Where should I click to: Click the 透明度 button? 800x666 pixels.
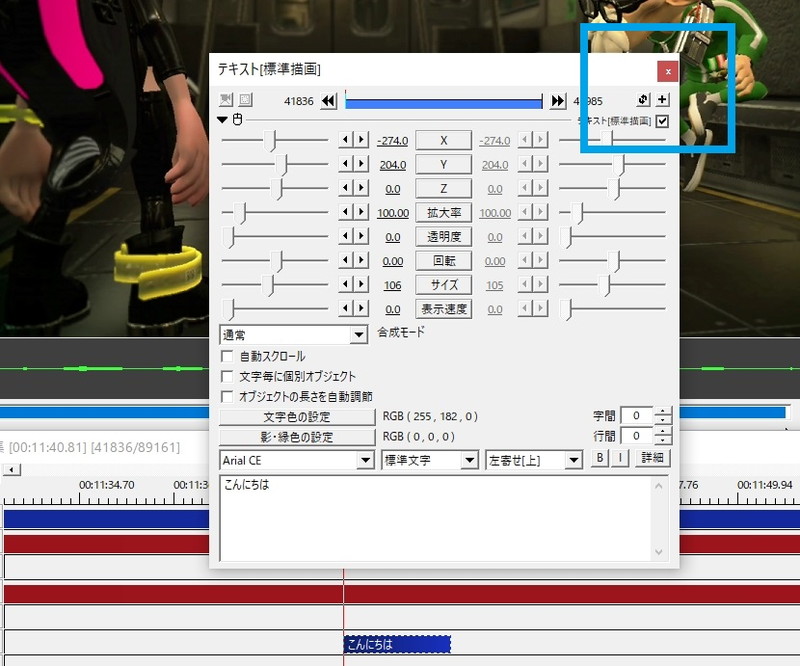443,236
